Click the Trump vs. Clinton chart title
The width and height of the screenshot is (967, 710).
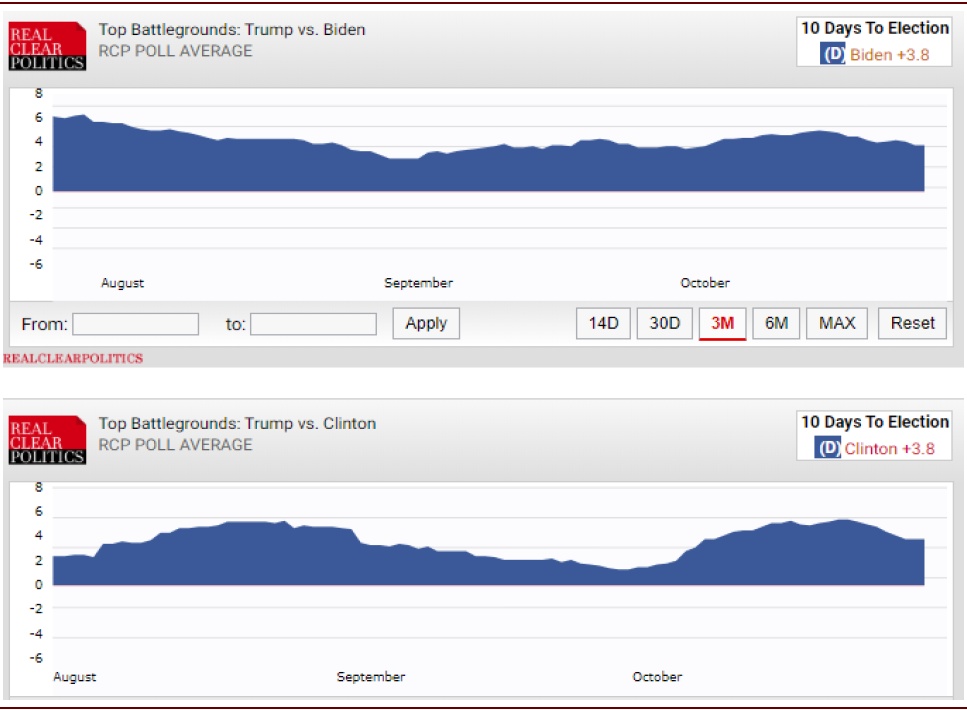pos(237,424)
